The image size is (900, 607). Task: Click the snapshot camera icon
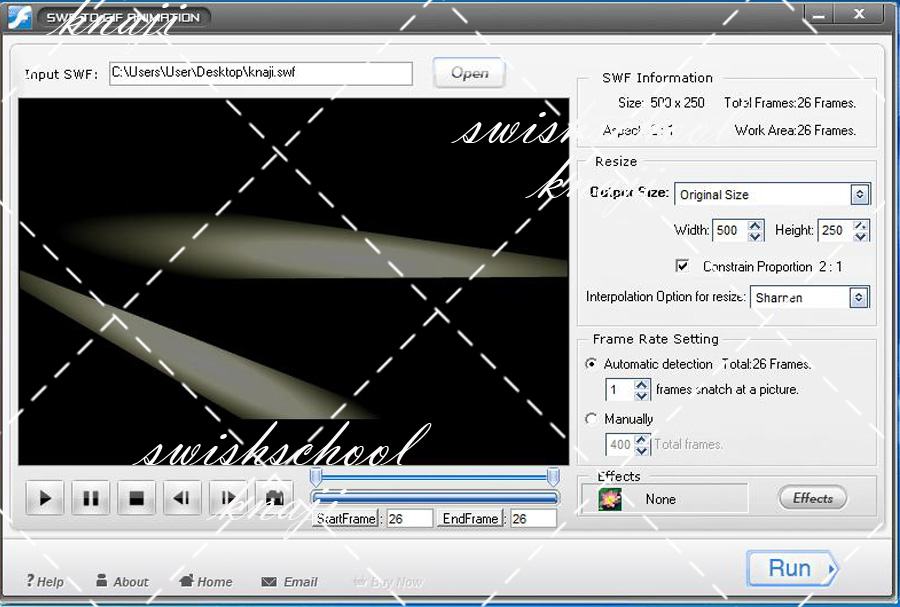click(x=272, y=497)
